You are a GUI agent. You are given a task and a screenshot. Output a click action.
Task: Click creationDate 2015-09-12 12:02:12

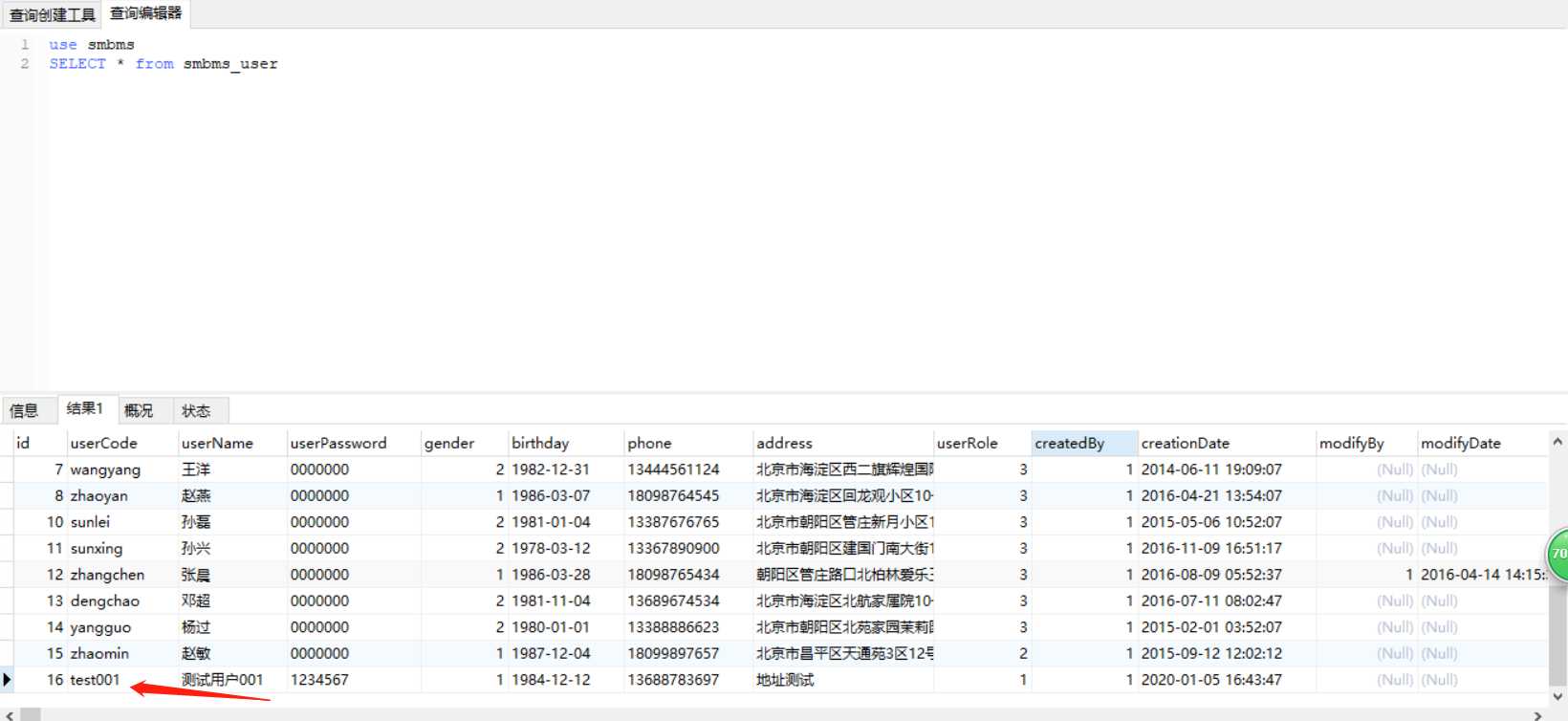[1227, 653]
